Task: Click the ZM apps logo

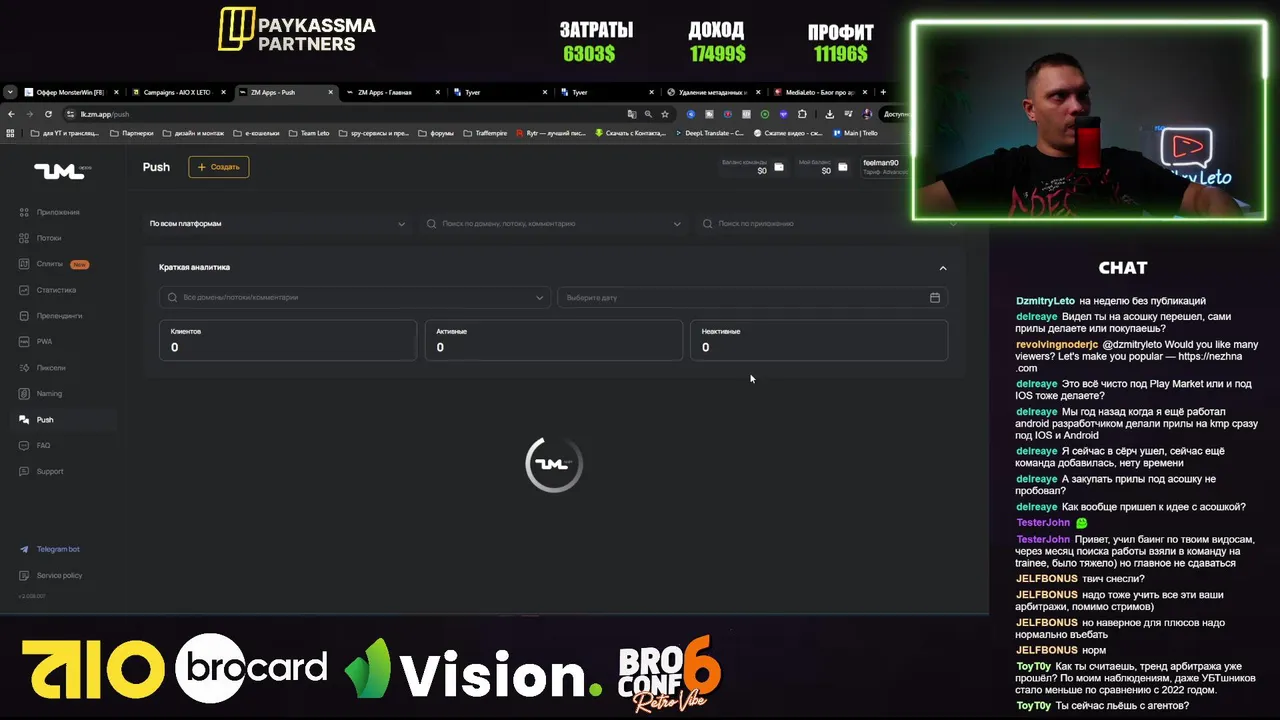Action: pos(62,170)
